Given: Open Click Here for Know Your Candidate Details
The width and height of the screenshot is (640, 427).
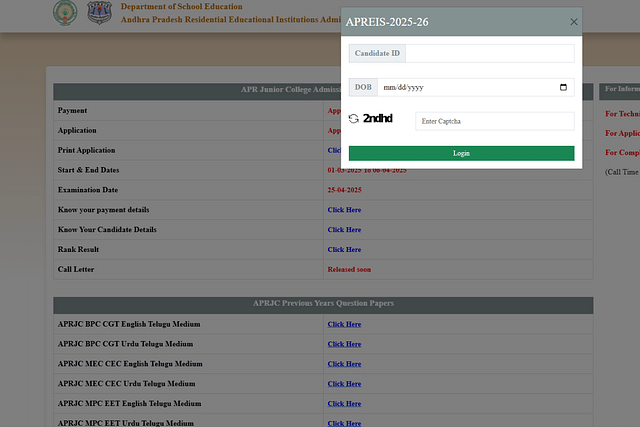Looking at the screenshot, I should click(344, 230).
